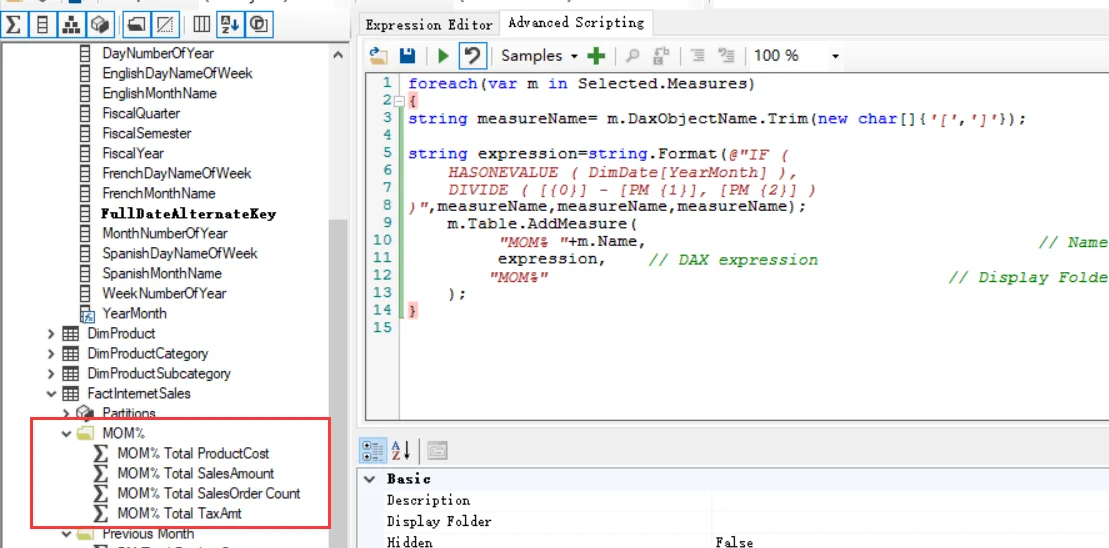Click the DayNumberOfYear column icon
Screen dimensions: 1109x548
[x=86, y=53]
